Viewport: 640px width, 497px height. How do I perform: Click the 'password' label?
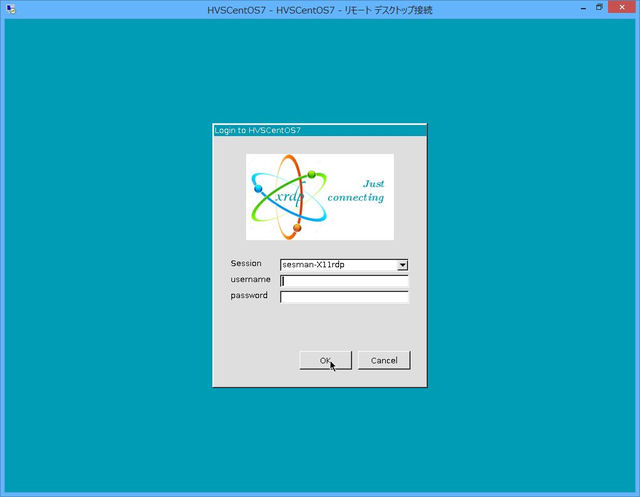pyautogui.click(x=249, y=295)
